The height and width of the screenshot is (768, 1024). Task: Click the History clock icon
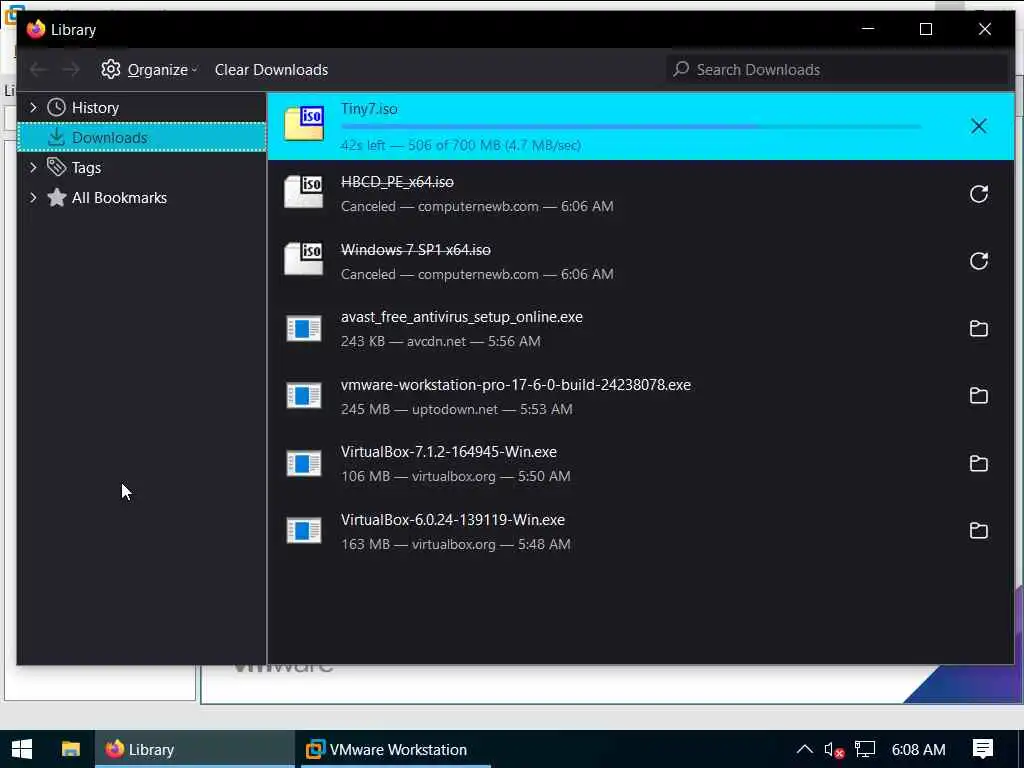(57, 107)
